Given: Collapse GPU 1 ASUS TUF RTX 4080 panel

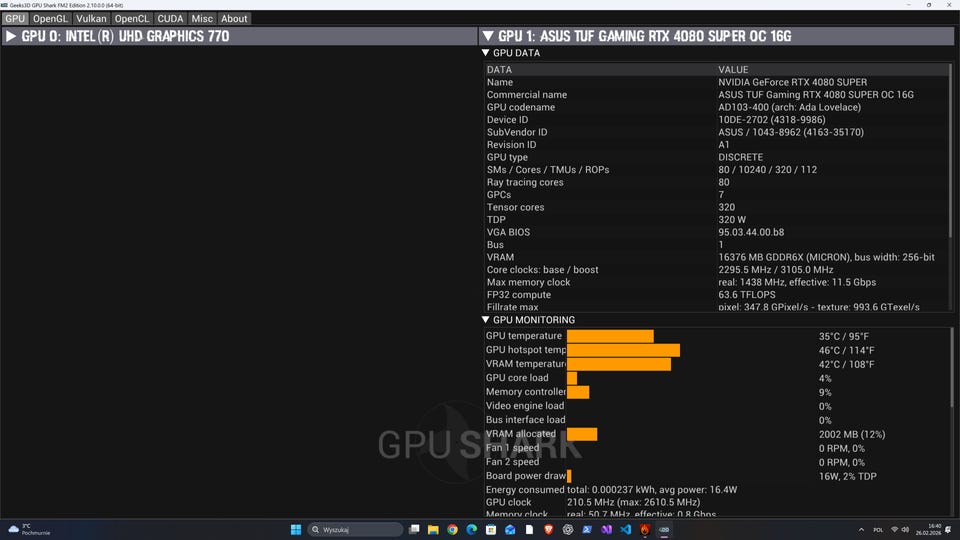Looking at the screenshot, I should click(x=716, y=36).
